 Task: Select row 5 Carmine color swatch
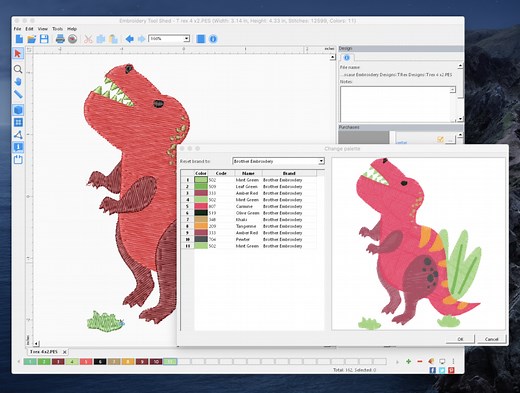pos(201,206)
